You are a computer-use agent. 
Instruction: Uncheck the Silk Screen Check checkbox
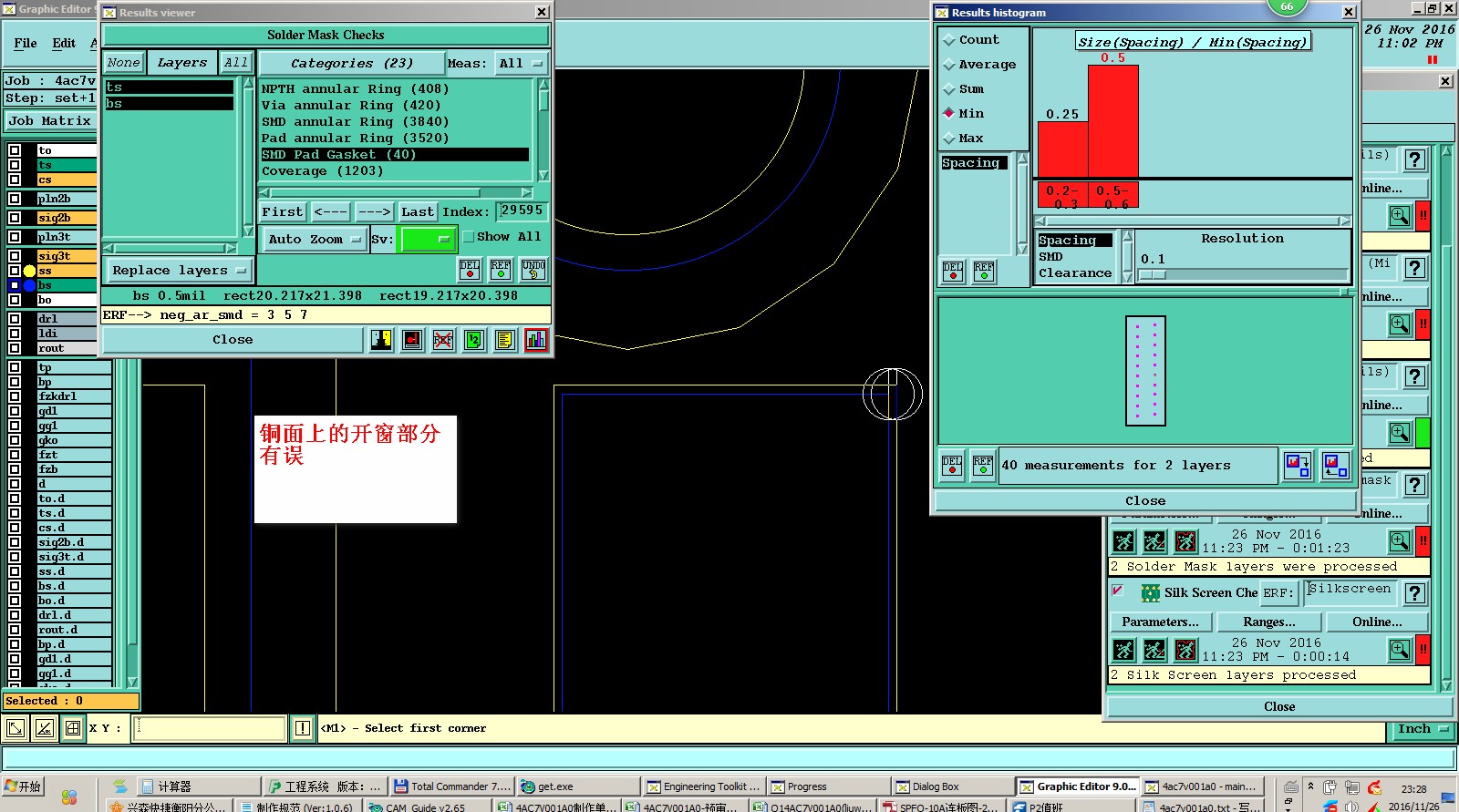pyautogui.click(x=1118, y=591)
